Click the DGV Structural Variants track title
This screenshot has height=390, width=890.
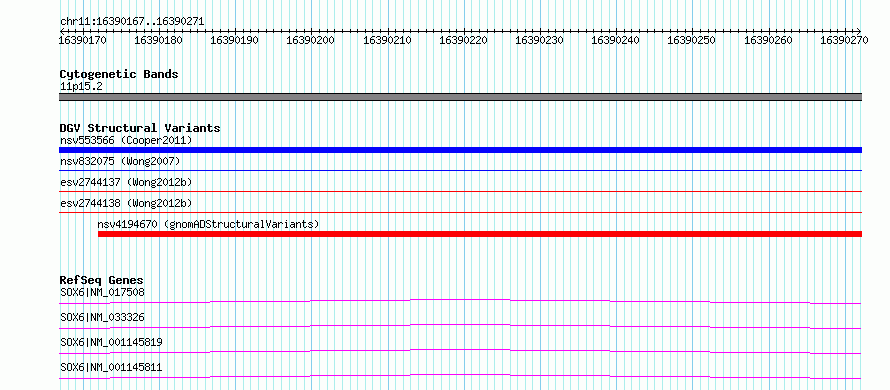coord(140,128)
